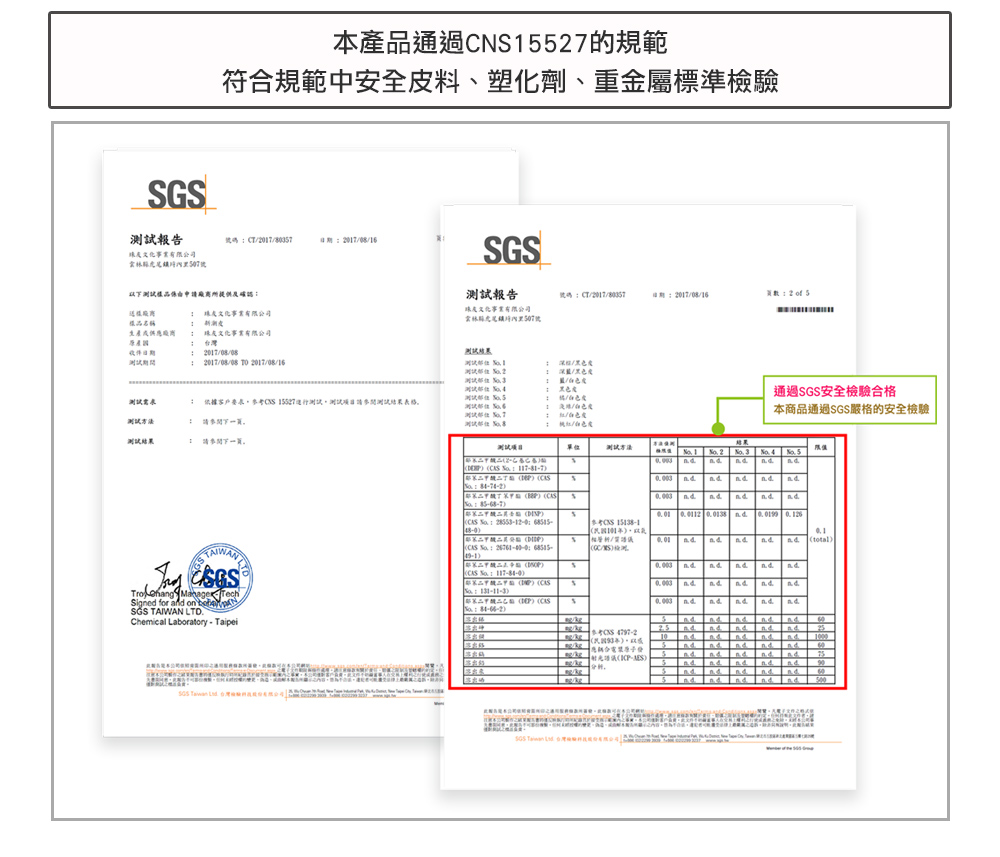Click the method text "CNS 15138-1"
1000x857 pixels.
(620, 522)
